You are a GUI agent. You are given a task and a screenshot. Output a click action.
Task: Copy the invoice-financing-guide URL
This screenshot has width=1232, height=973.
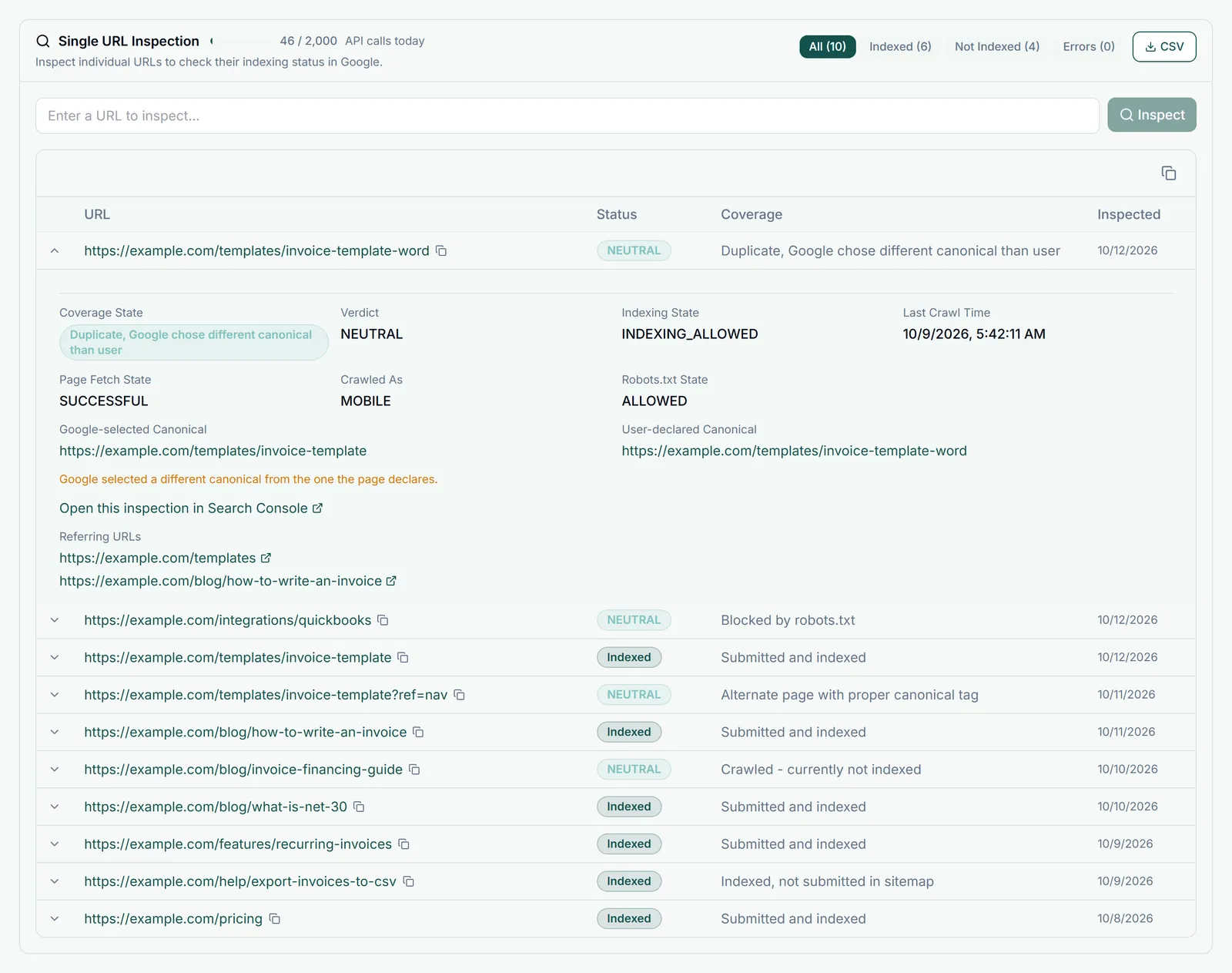(414, 770)
